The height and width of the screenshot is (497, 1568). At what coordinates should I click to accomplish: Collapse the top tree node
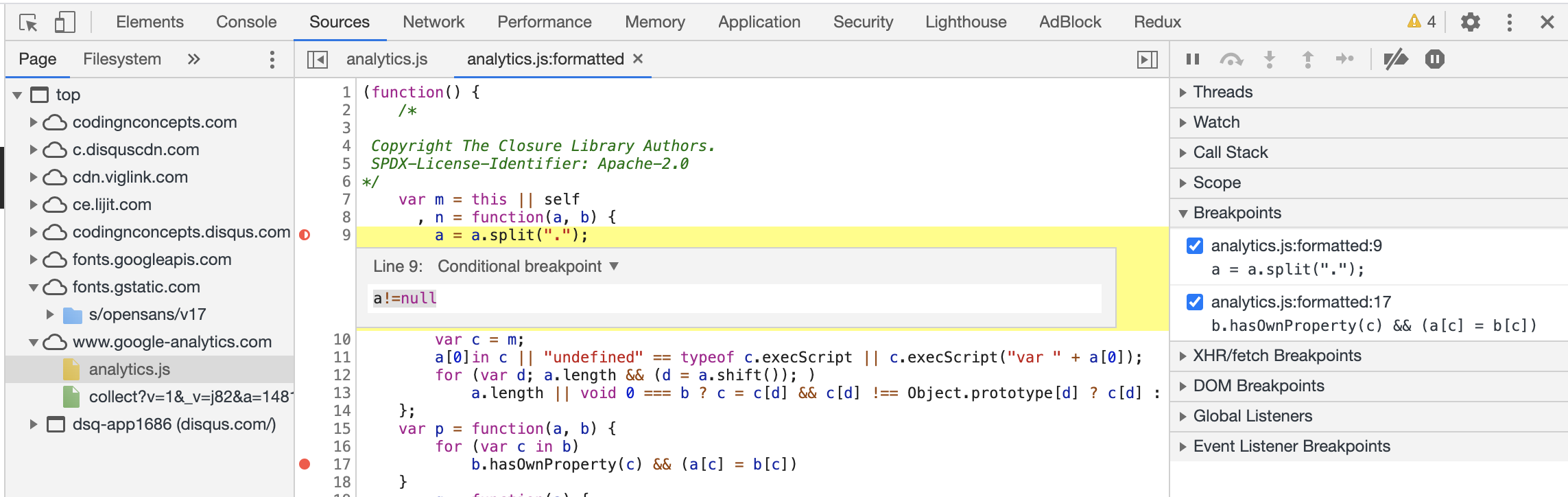[17, 95]
